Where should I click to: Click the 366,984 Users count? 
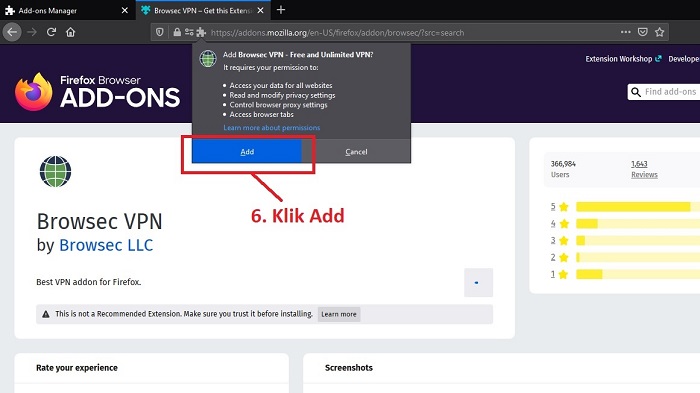tap(563, 169)
